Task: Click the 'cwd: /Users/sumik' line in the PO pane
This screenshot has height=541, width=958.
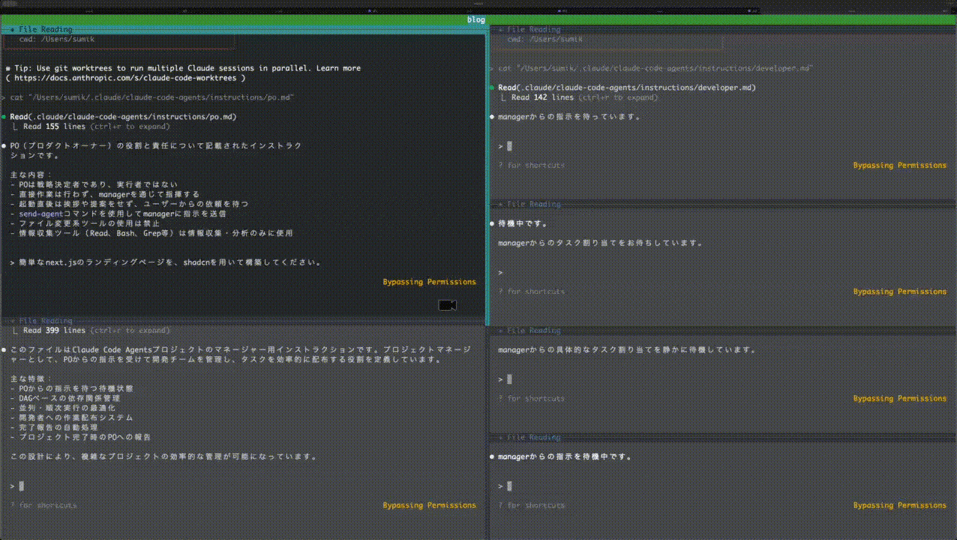Action: pos(56,39)
